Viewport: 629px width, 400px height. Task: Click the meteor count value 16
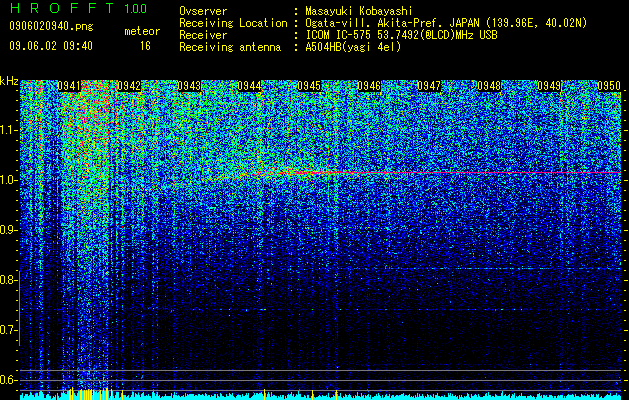point(145,46)
